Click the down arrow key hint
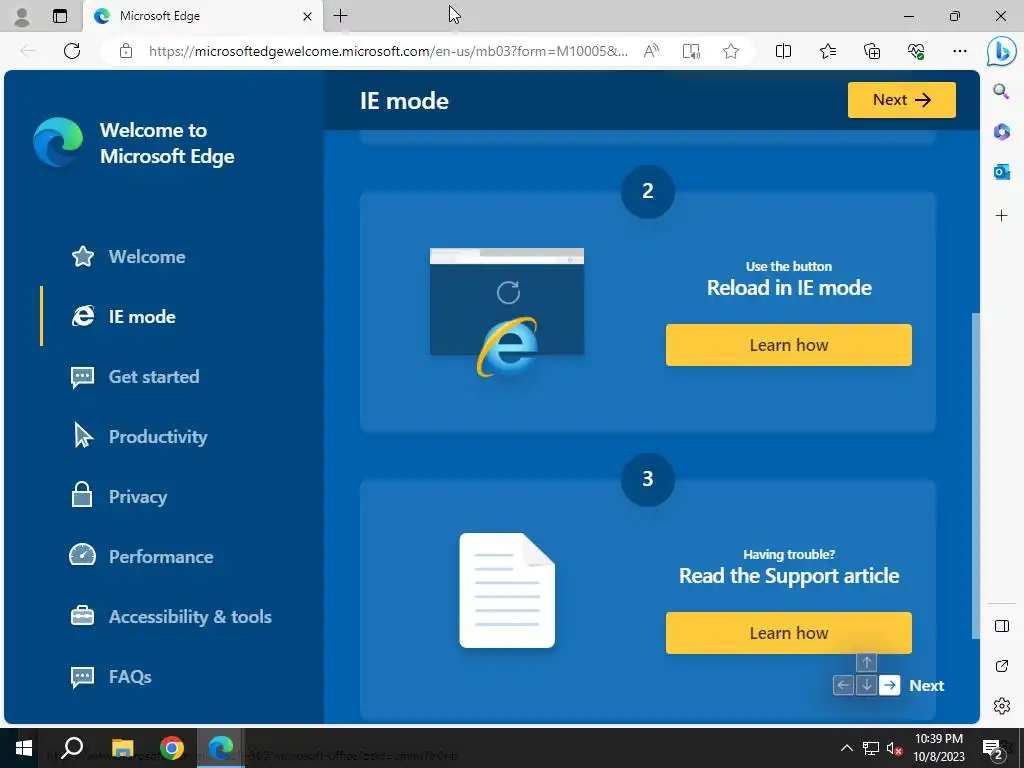Image resolution: width=1024 pixels, height=768 pixels. click(x=866, y=685)
